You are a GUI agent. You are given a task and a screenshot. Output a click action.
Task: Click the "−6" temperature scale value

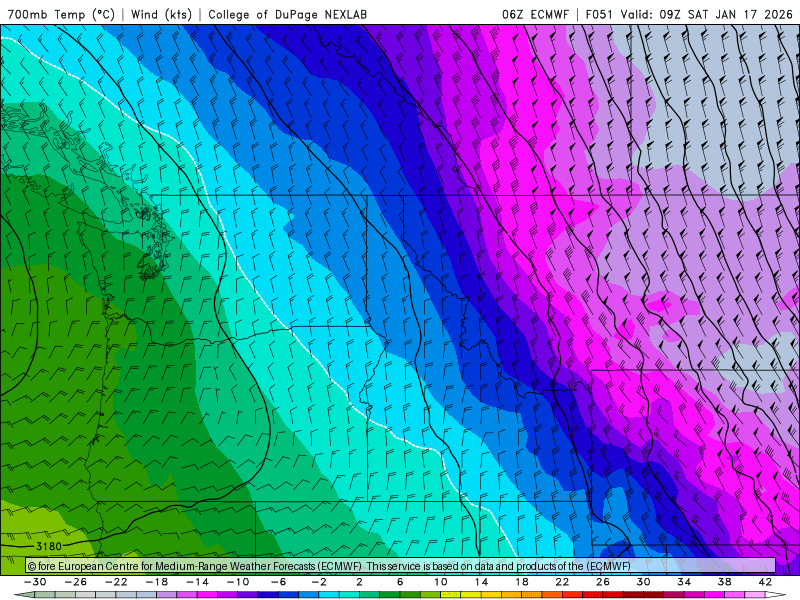[278, 582]
